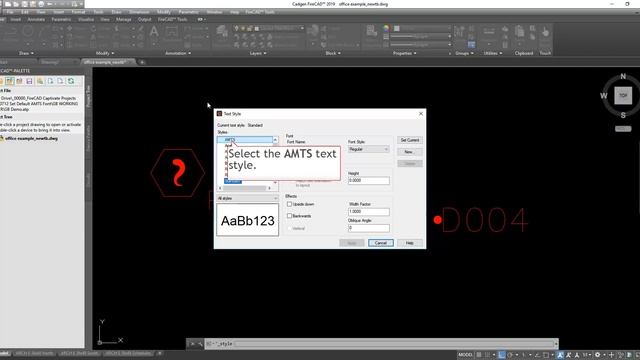Open the Format menu
640x360 pixels.
click(78, 12)
